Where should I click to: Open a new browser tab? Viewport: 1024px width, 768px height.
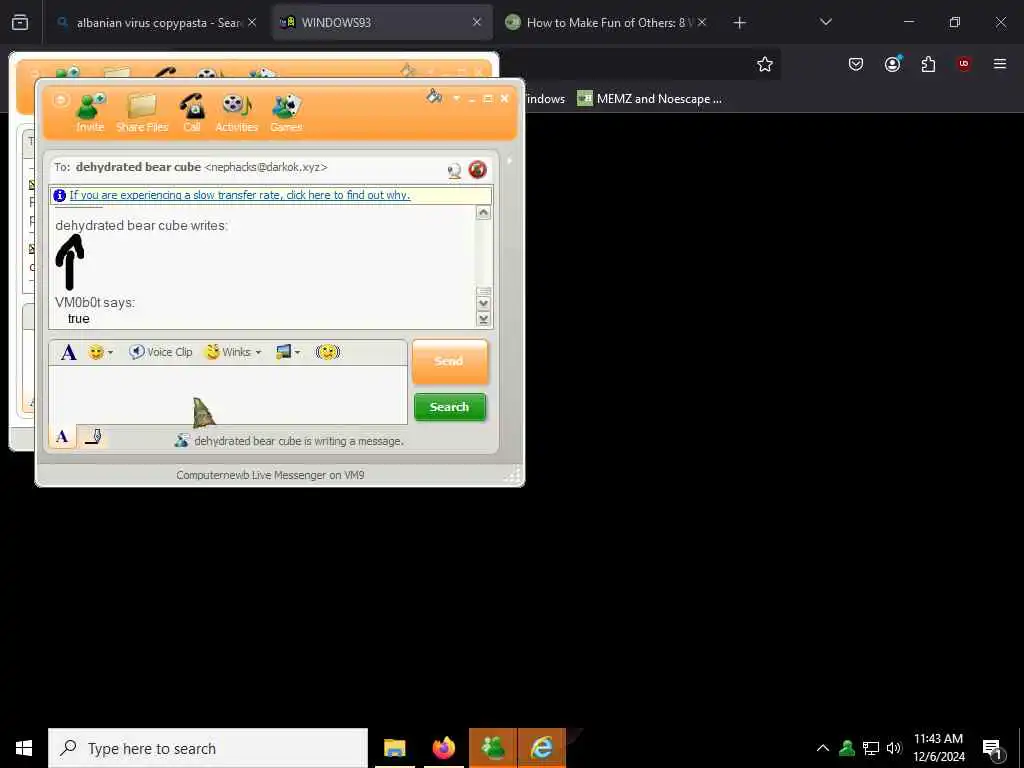click(739, 23)
